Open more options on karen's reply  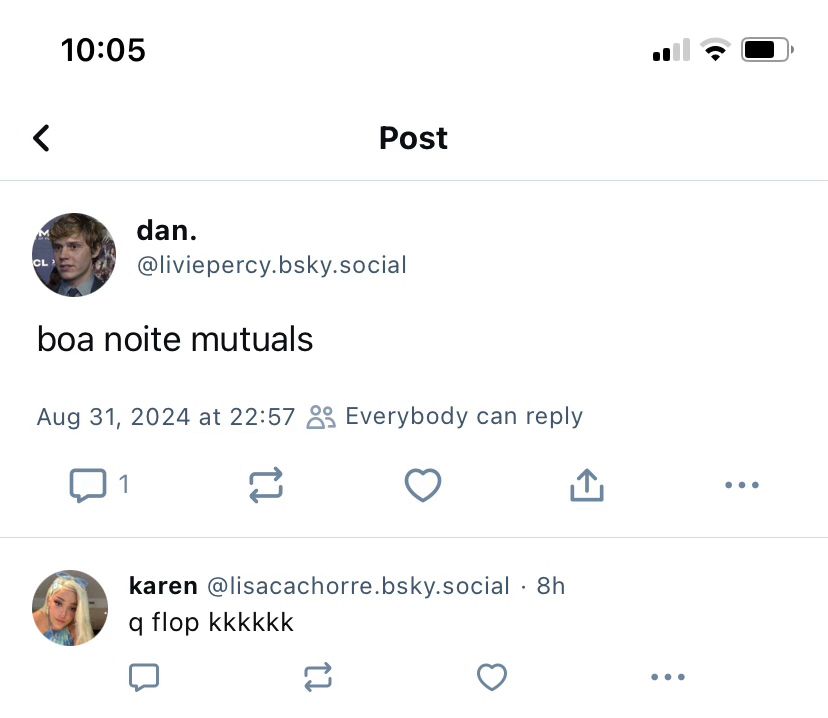pyautogui.click(x=667, y=678)
